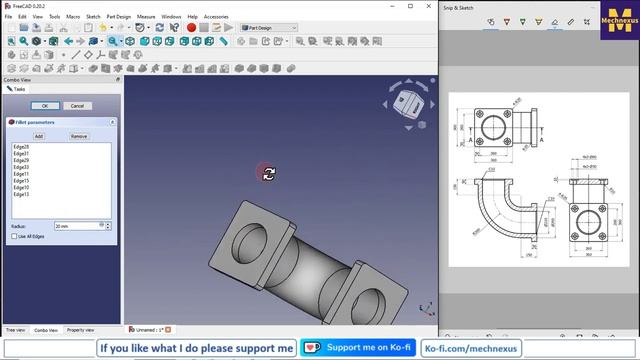
Task: Click the Create datum plane icon
Action: tap(88, 55)
